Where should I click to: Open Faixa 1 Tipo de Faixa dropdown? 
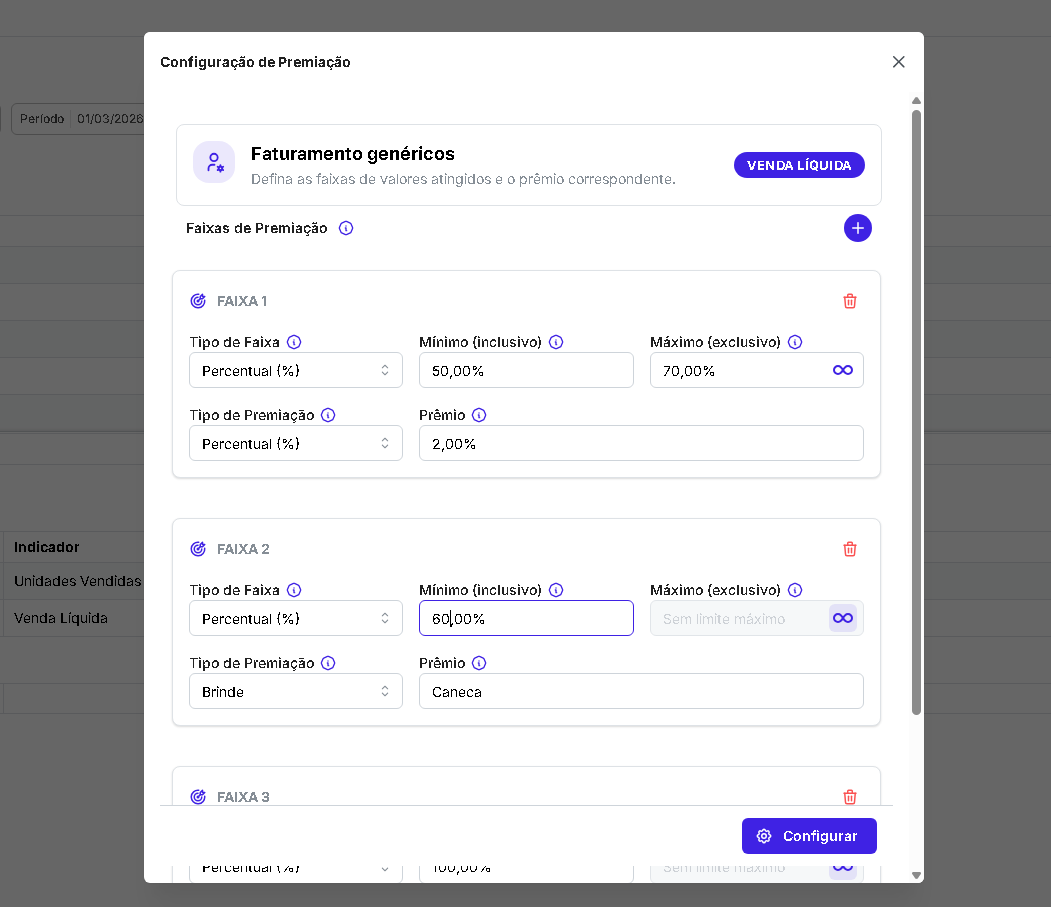click(296, 370)
